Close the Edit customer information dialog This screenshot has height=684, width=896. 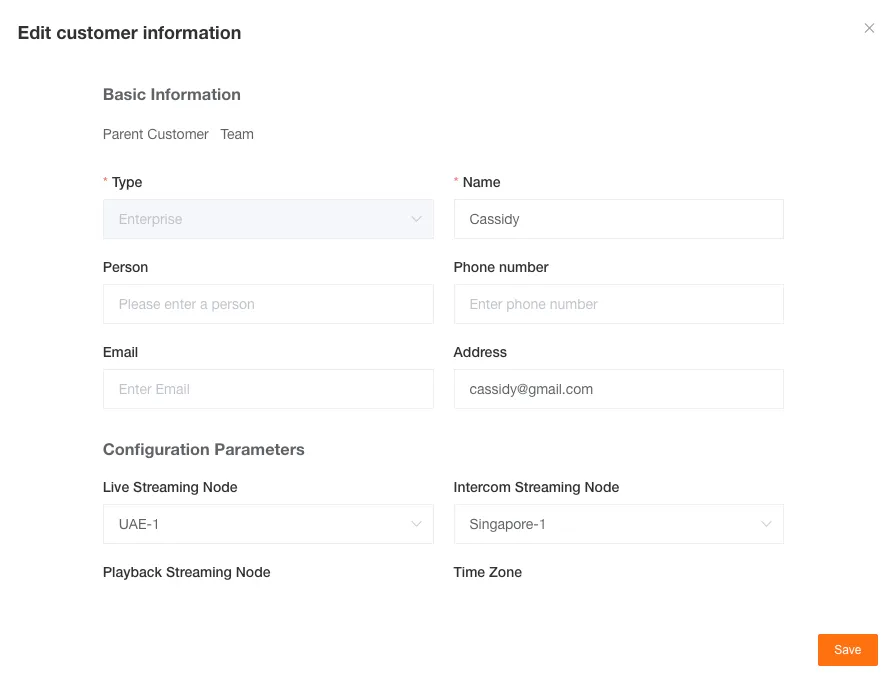[x=869, y=28]
